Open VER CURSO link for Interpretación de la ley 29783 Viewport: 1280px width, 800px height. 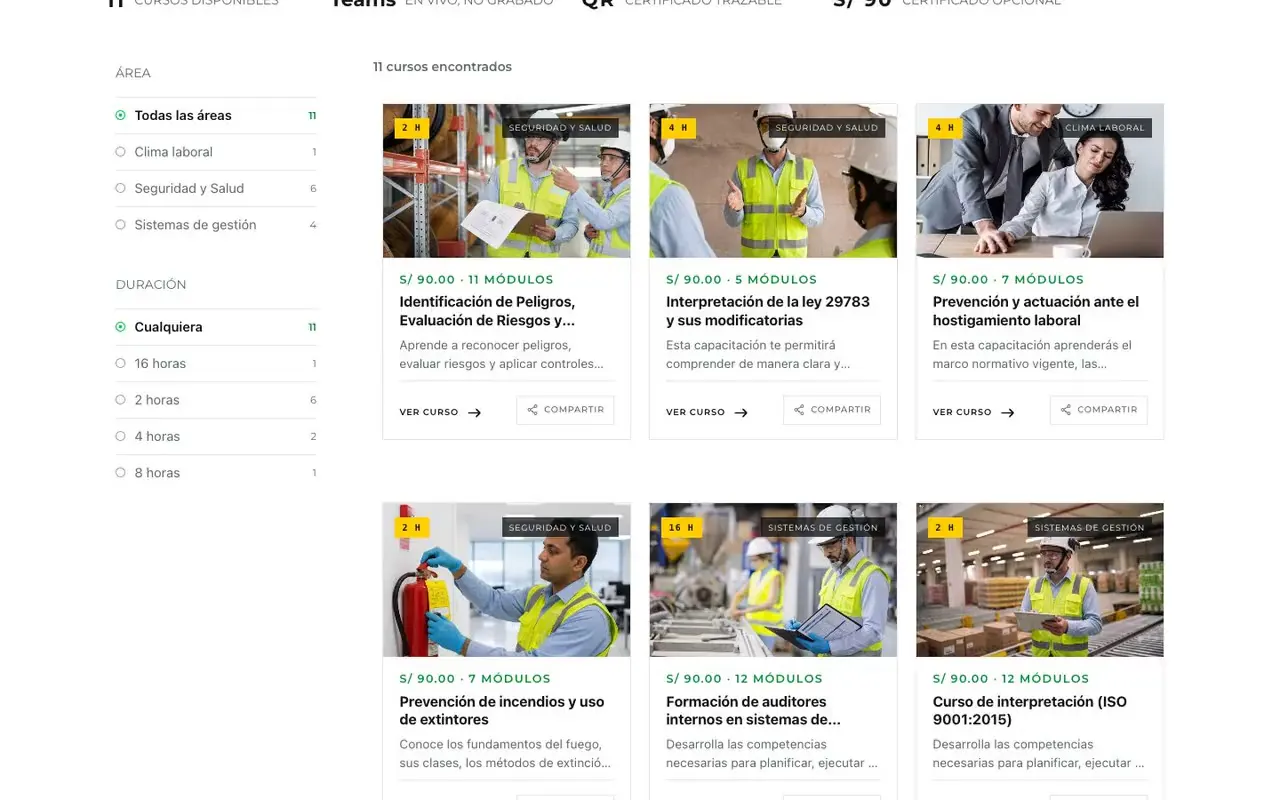[x=707, y=412]
